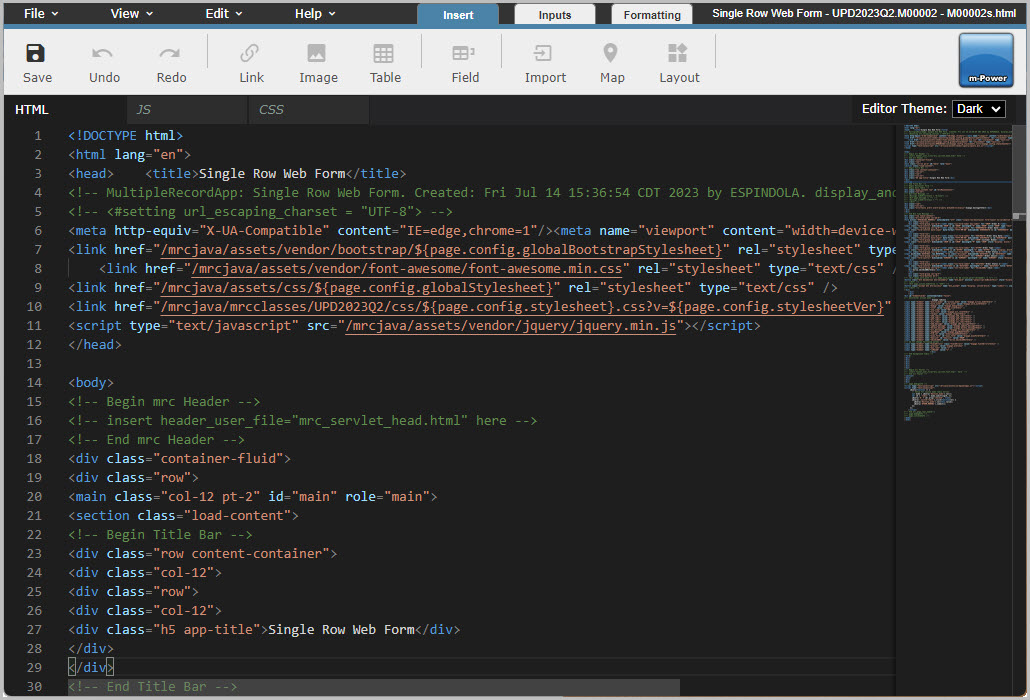1030x700 pixels.
Task: Click the <body> tag text
Action: [91, 383]
